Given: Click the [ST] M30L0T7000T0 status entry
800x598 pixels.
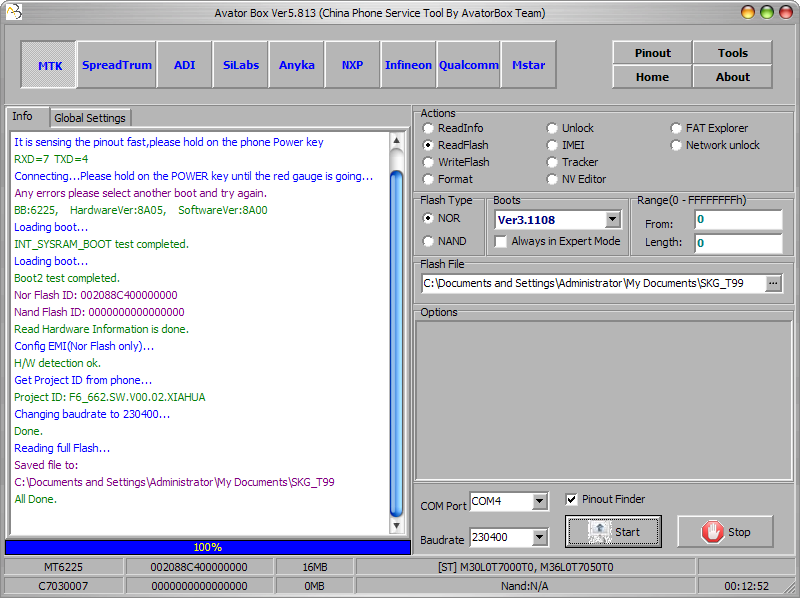Looking at the screenshot, I should point(526,567).
